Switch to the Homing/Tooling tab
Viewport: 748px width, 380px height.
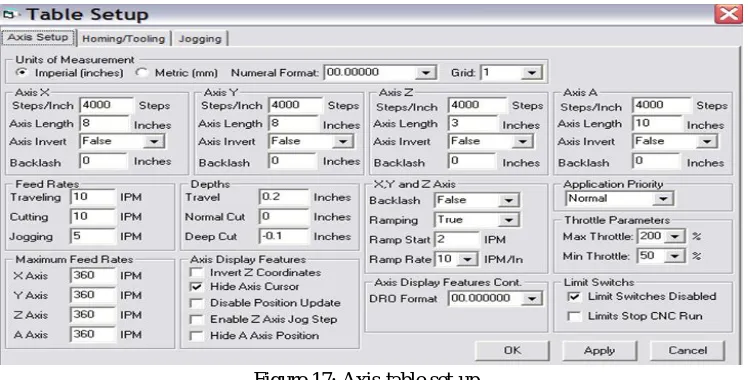pos(124,39)
